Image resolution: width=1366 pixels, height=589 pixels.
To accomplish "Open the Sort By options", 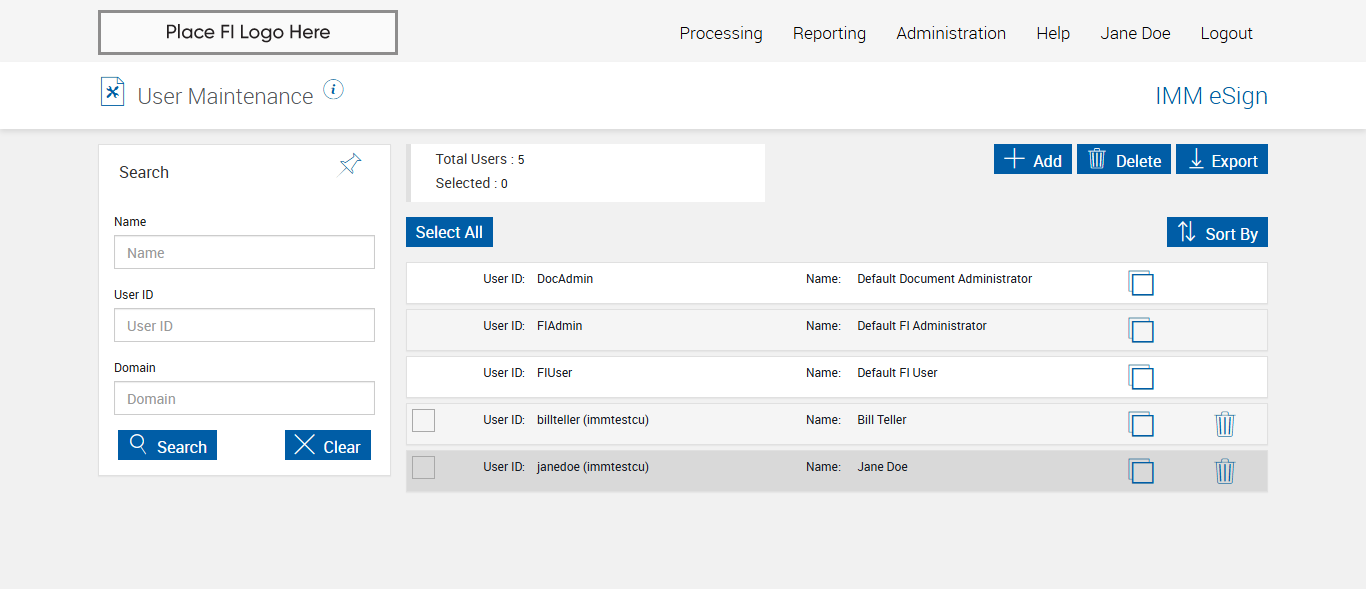I will pos(1217,233).
